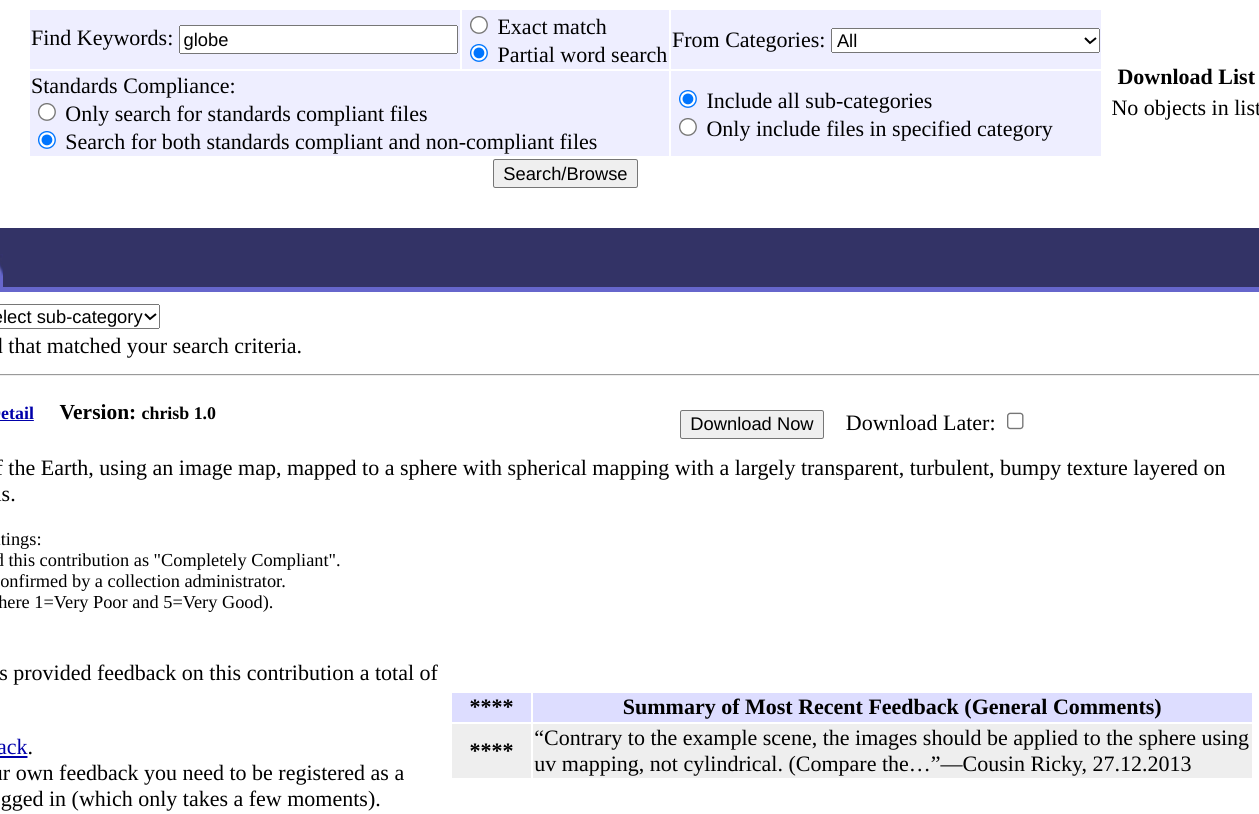Select Only include files in specified category
This screenshot has height=814, width=1259.
[x=688, y=128]
